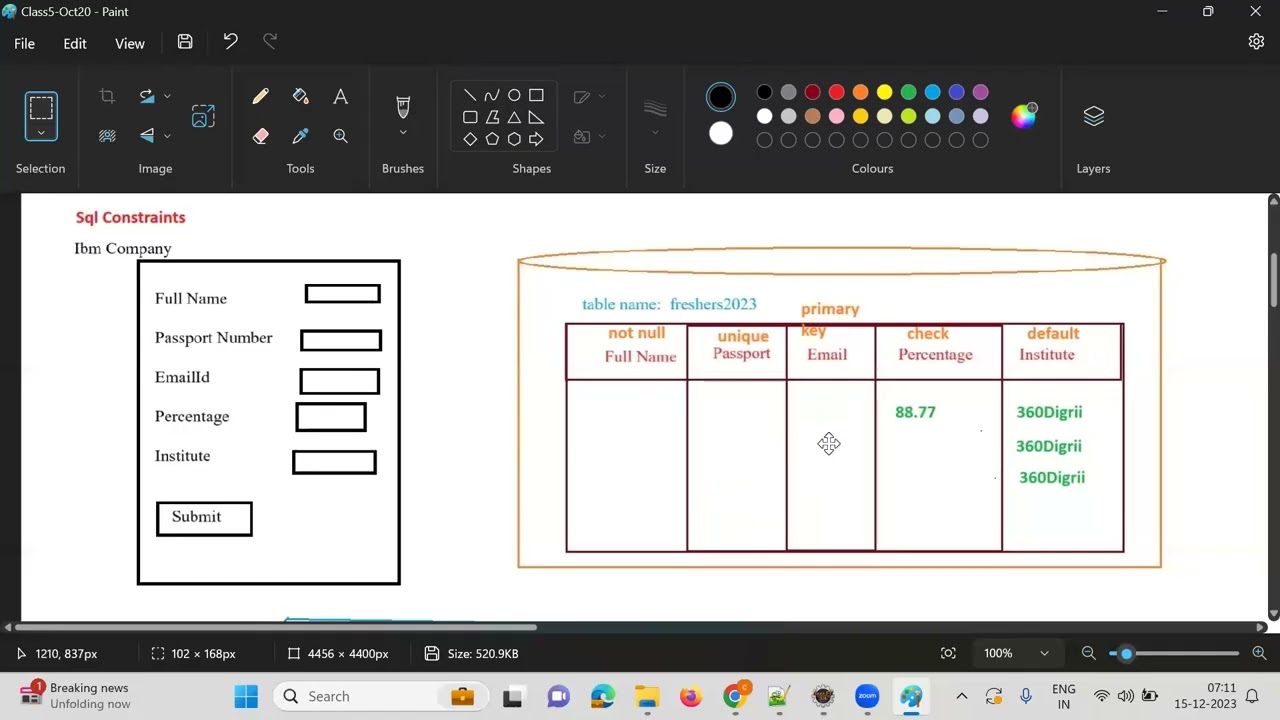Select the Eraser tool

tap(260, 136)
